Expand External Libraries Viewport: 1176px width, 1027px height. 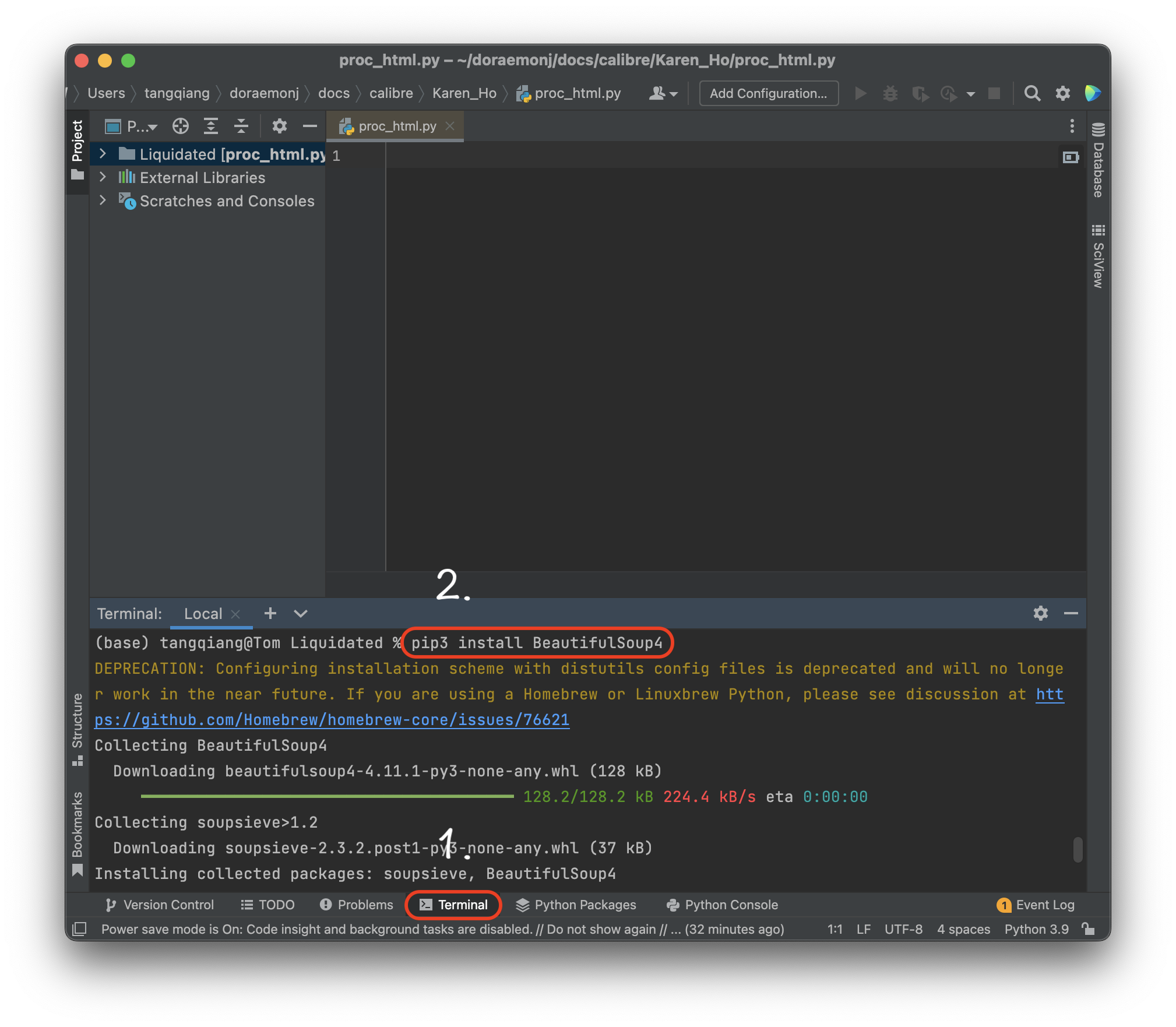click(x=103, y=177)
